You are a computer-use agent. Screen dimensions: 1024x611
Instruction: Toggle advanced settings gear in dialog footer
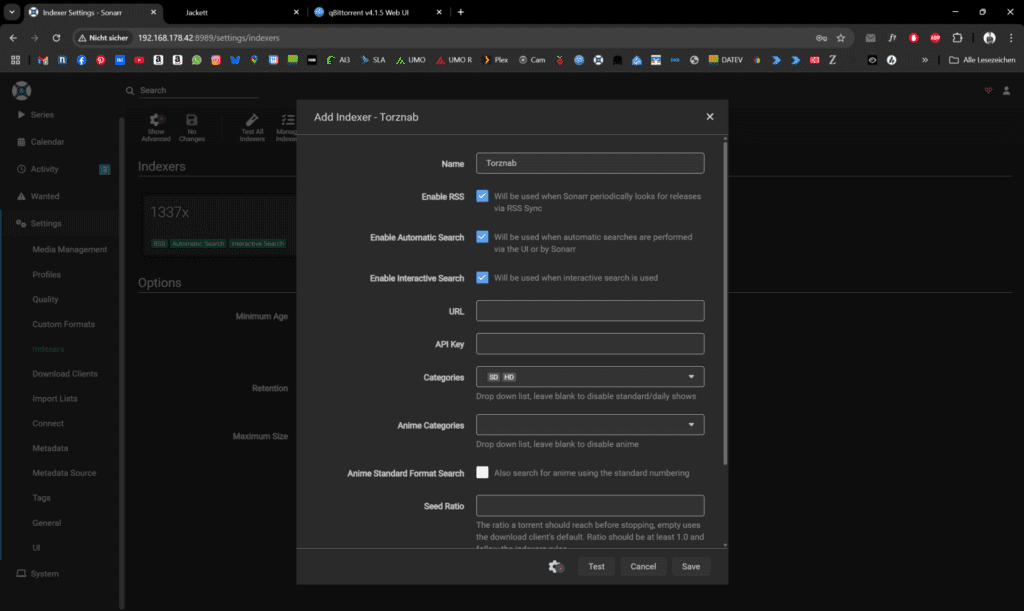click(556, 567)
